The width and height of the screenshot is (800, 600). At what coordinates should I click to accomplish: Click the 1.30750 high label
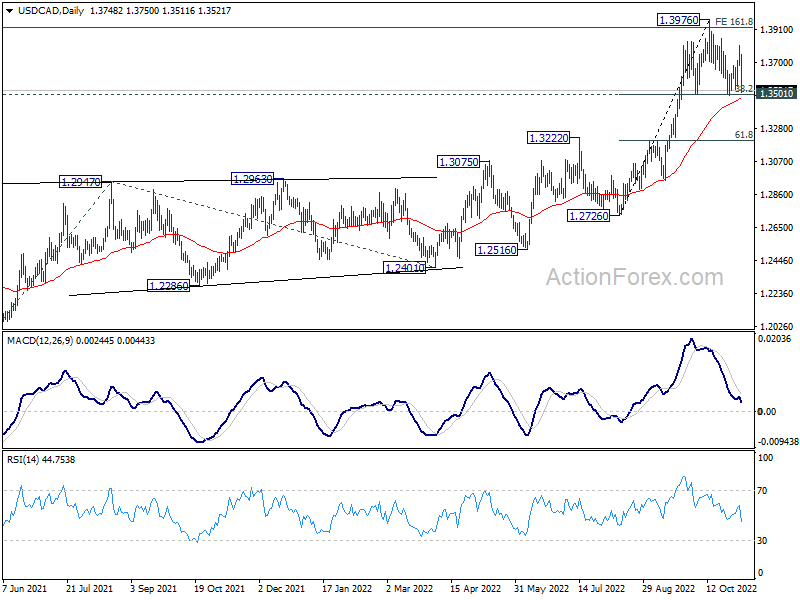458,161
